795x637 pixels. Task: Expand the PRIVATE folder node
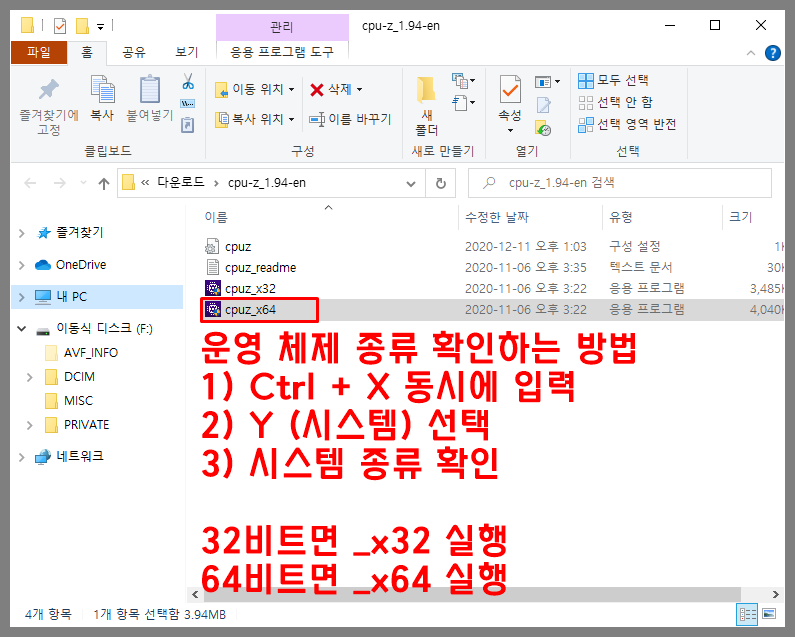29,425
